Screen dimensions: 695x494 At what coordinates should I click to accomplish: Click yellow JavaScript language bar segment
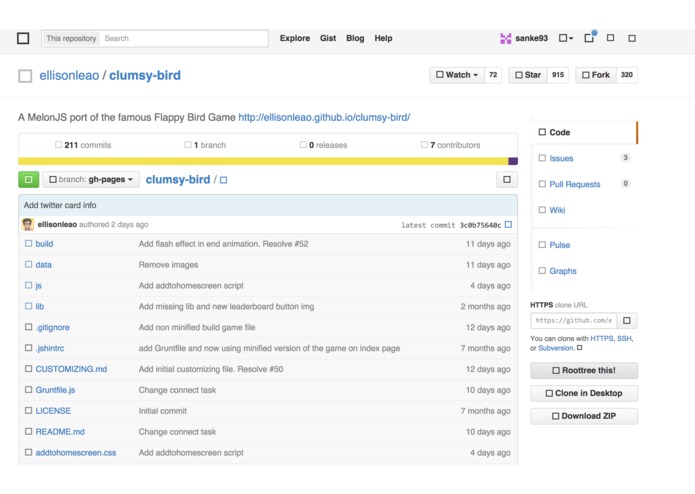(x=263, y=161)
